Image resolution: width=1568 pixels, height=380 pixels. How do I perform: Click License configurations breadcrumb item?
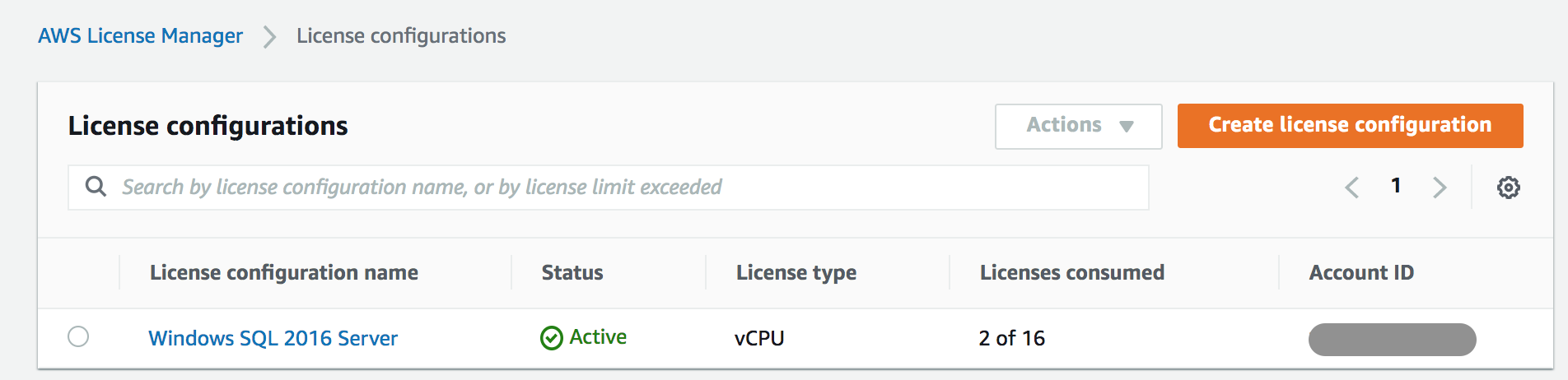coord(401,36)
